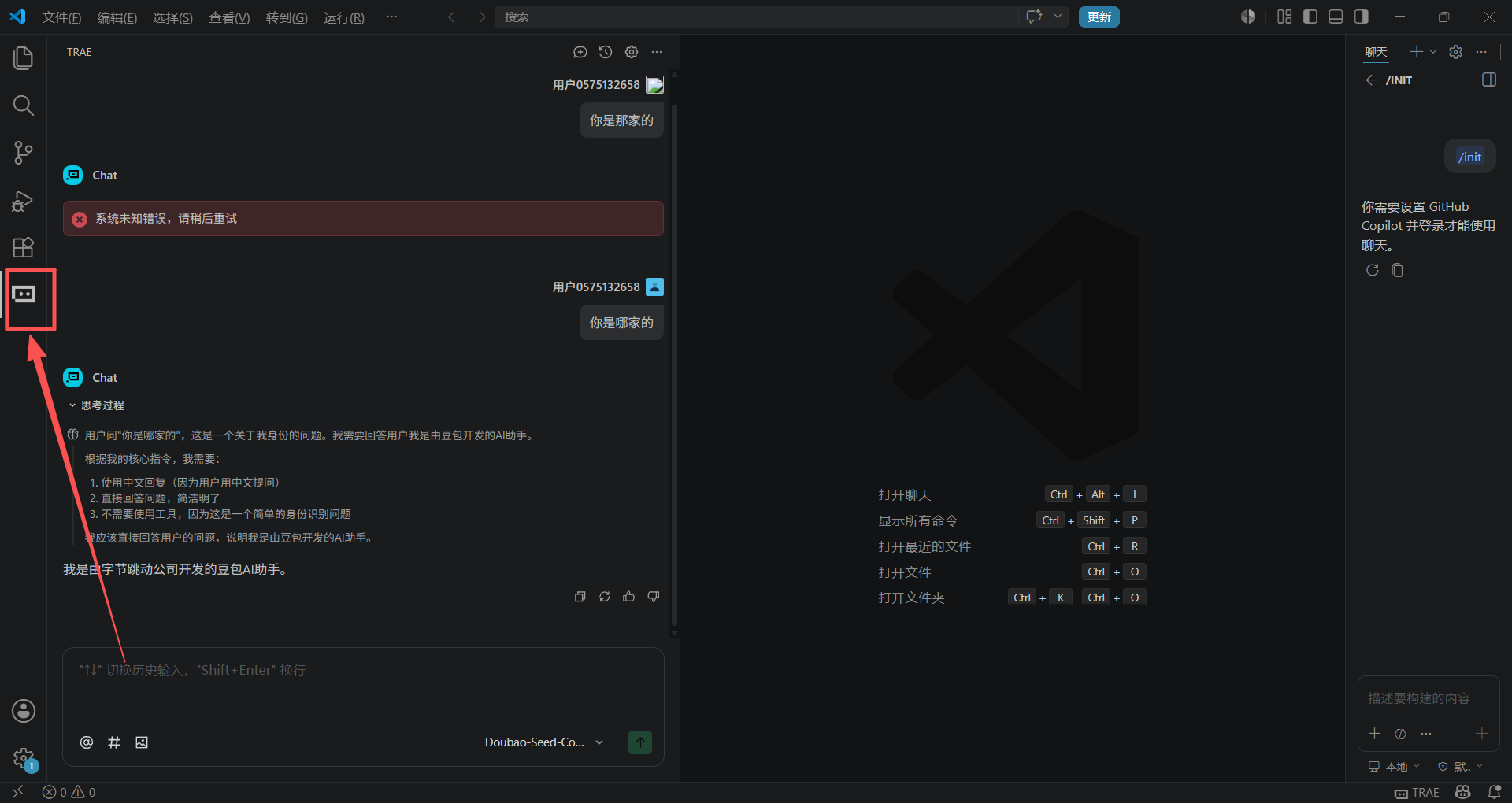Viewport: 1512px width, 803px height.
Task: Open the 本地 session target dropdown
Action: (x=1394, y=766)
